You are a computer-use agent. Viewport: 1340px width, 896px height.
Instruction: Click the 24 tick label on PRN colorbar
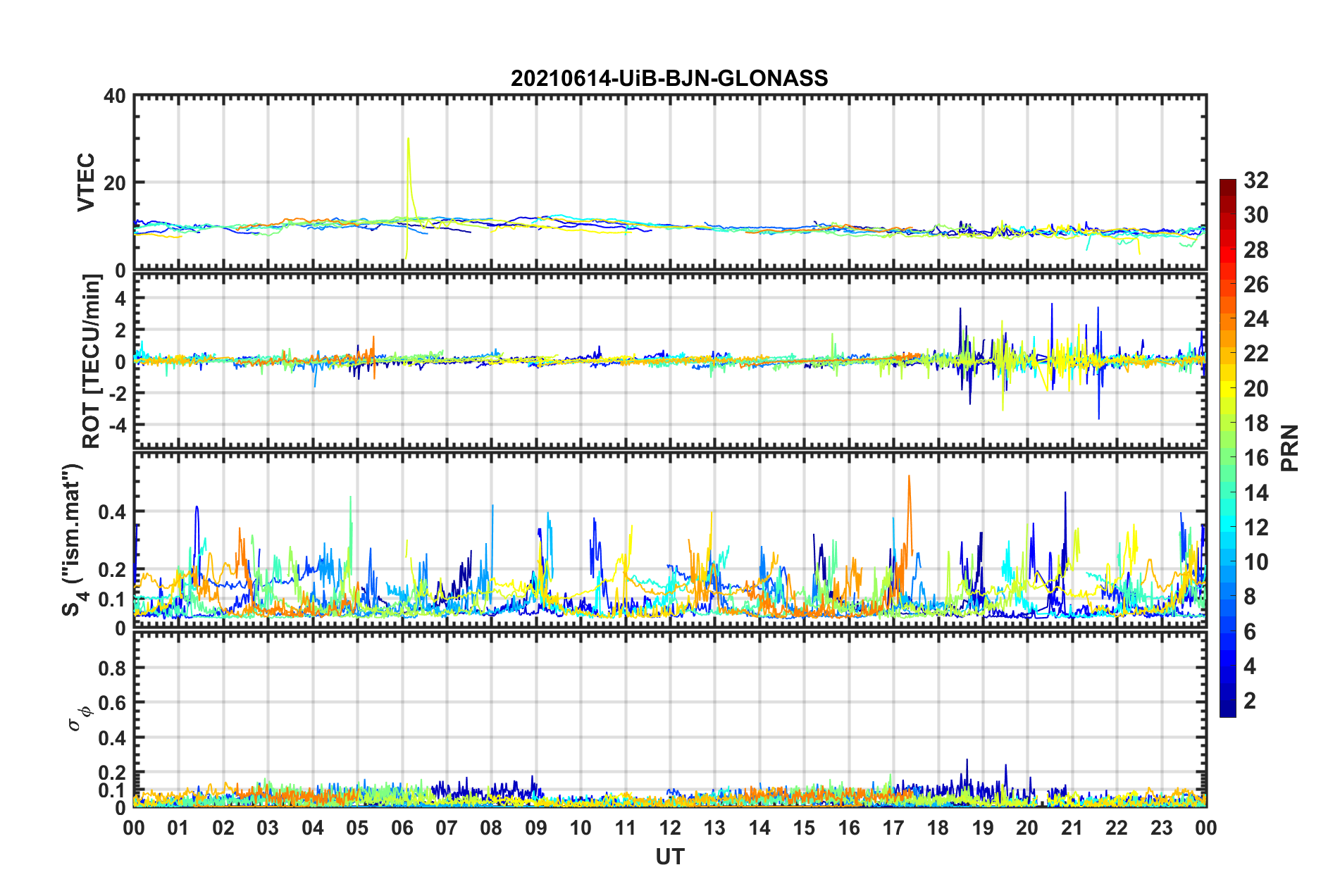point(1256,319)
